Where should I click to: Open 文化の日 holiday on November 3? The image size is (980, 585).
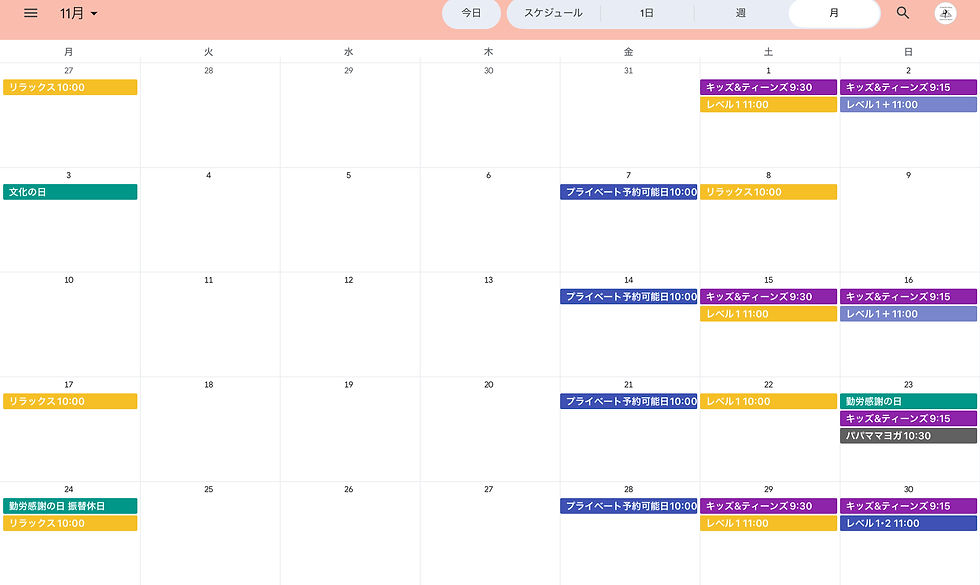click(x=70, y=192)
